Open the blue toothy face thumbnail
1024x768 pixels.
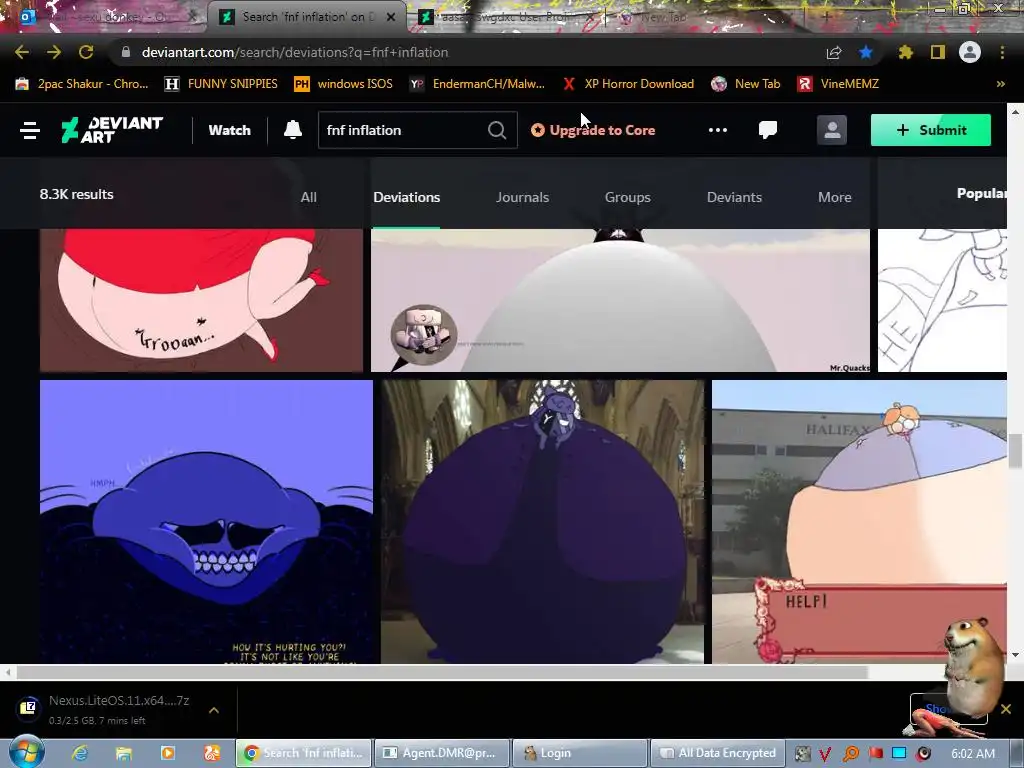click(206, 522)
